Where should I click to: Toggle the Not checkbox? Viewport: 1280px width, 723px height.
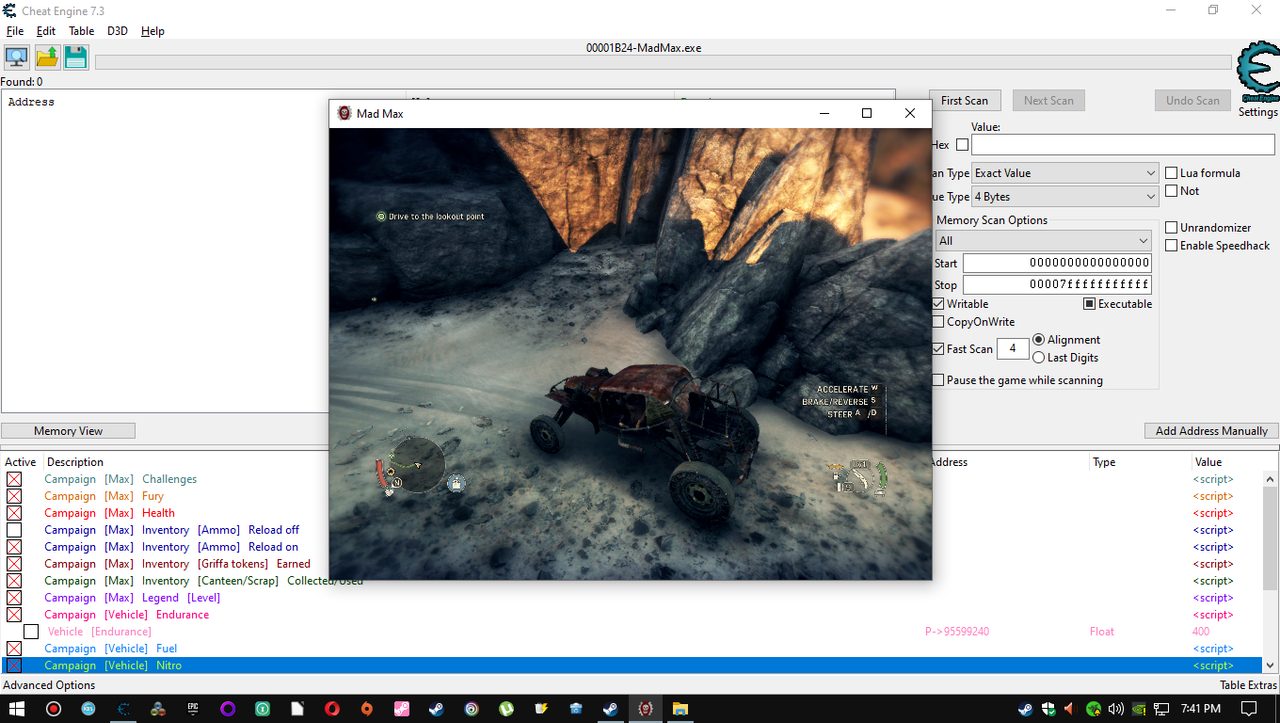1171,191
